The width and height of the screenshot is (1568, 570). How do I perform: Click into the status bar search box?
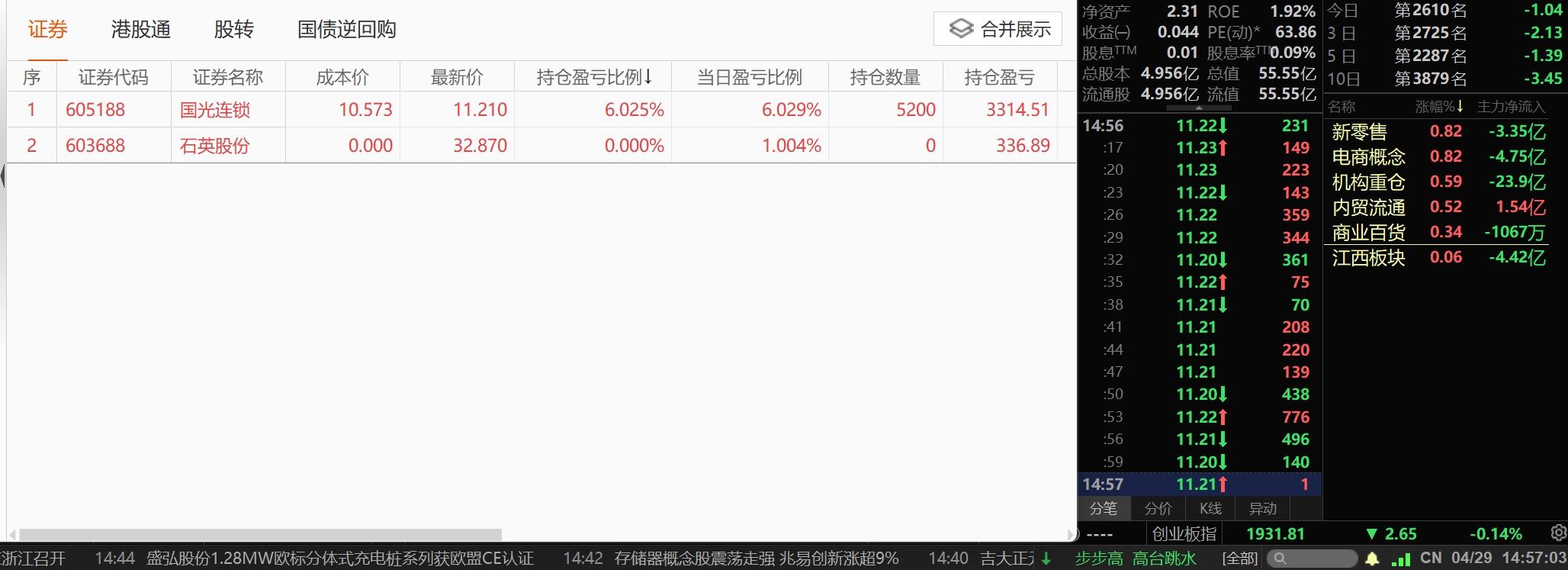click(x=1313, y=559)
